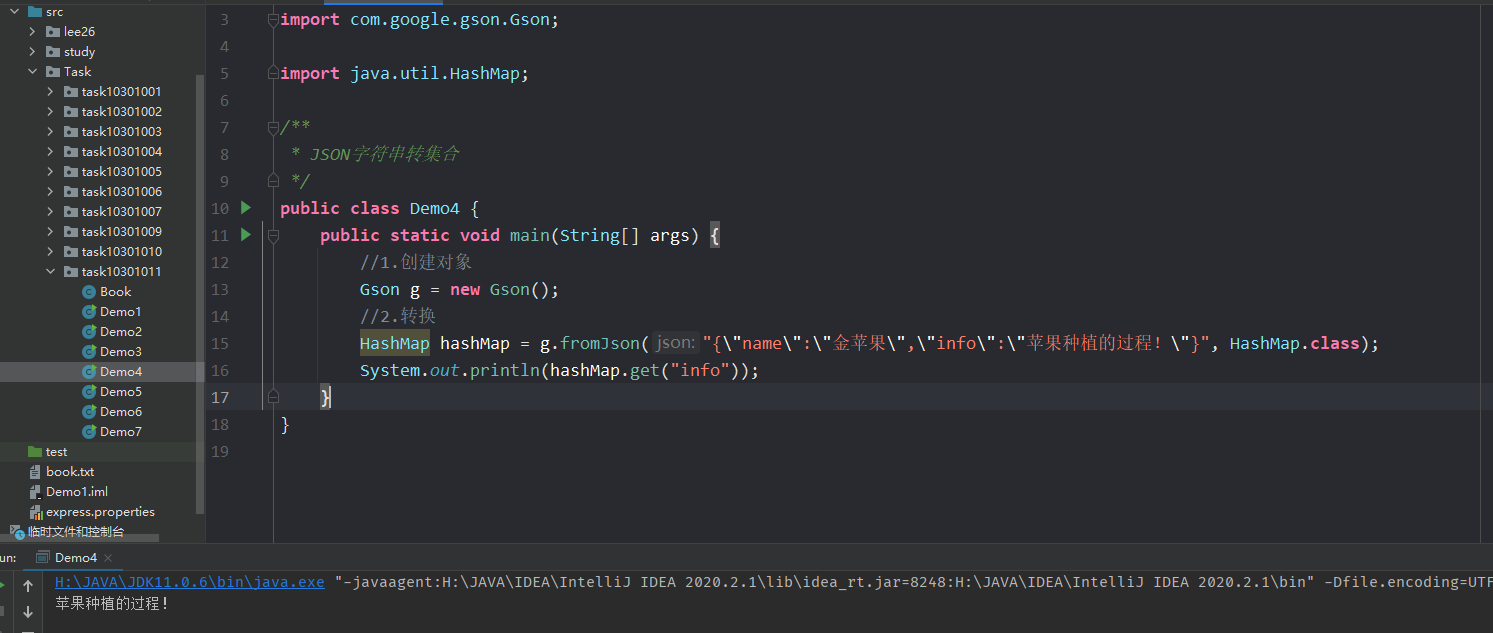Image resolution: width=1493 pixels, height=633 pixels.
Task: Click the Task folder icon
Action: [x=53, y=72]
